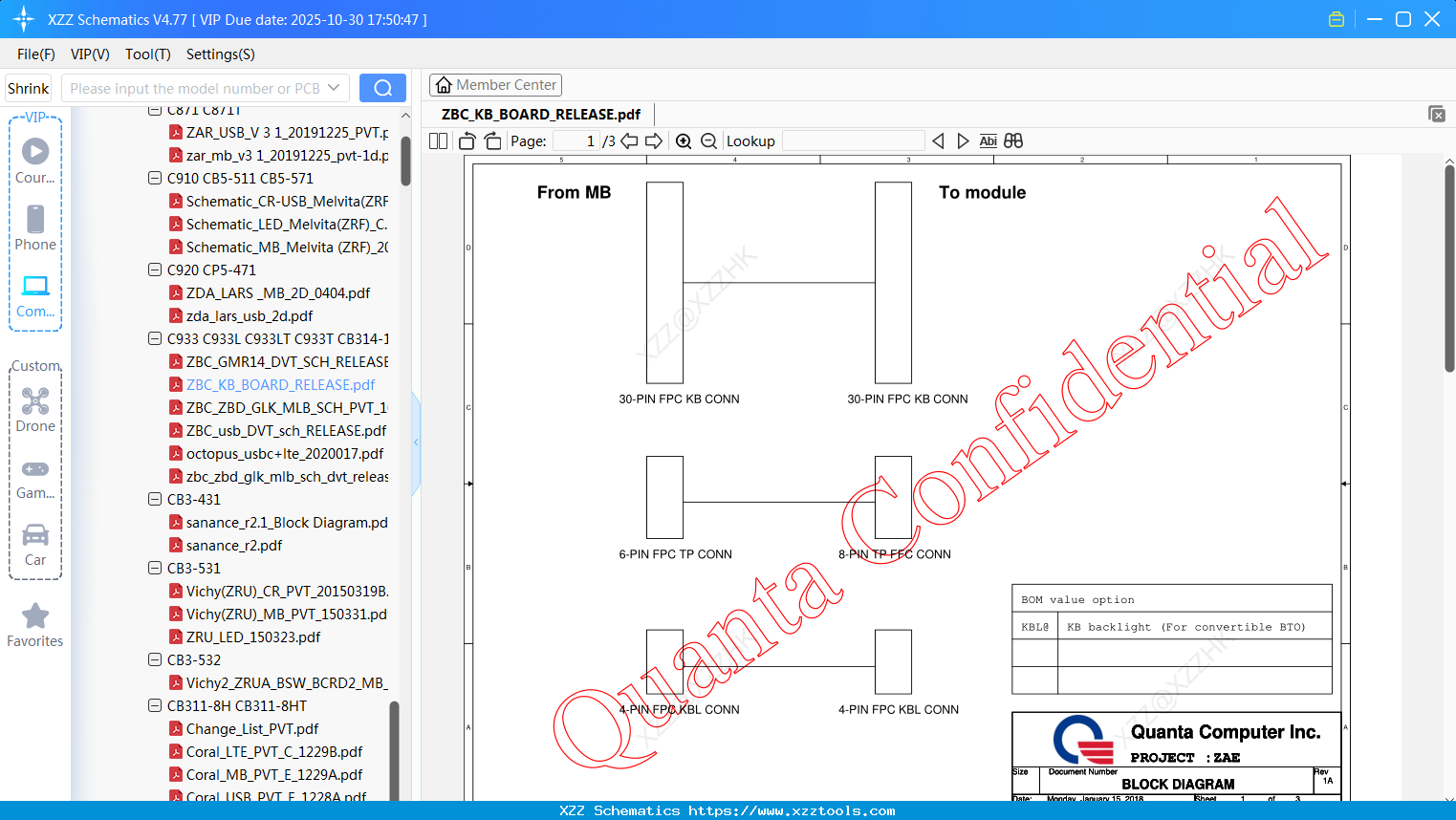Click the Page number field
1456x820 pixels.
576,140
